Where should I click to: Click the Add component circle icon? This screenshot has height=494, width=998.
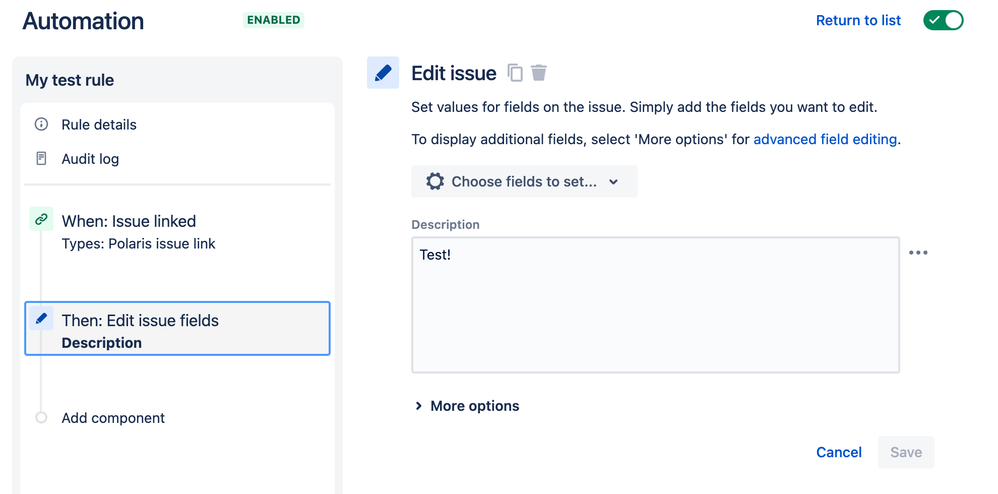pos(41,418)
